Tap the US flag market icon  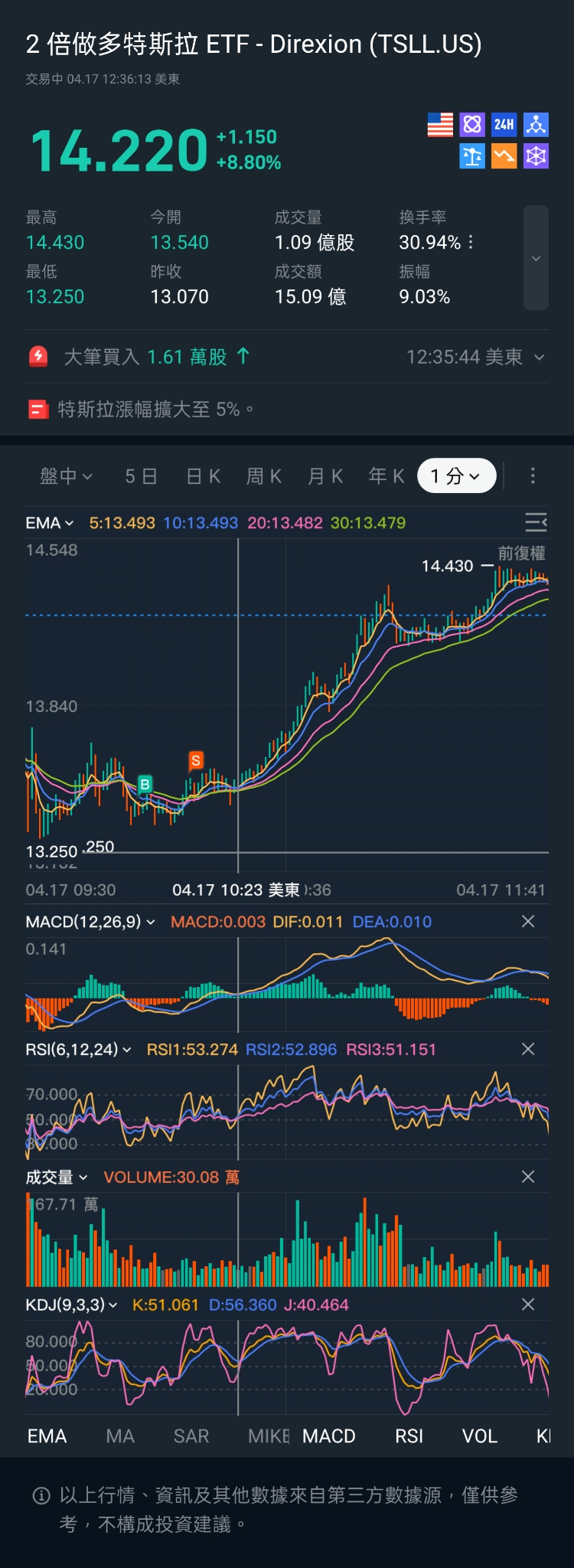(440, 125)
